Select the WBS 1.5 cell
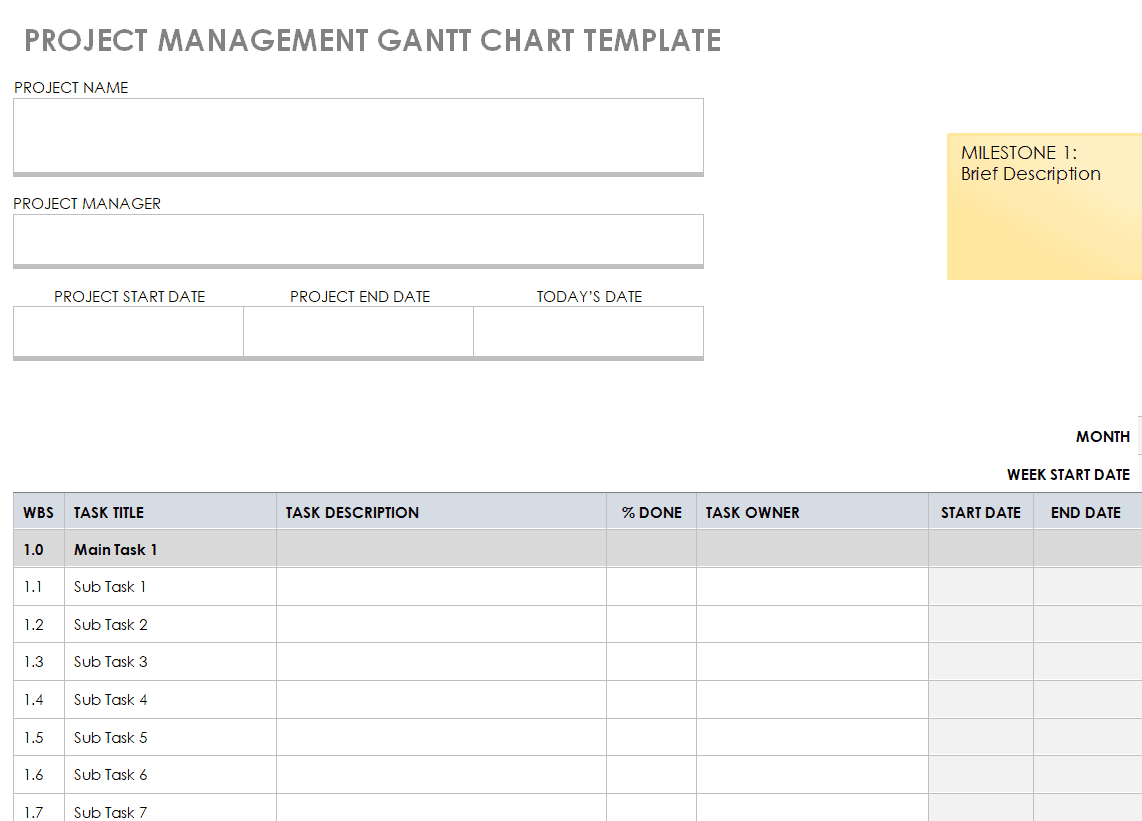1142x821 pixels. click(39, 737)
